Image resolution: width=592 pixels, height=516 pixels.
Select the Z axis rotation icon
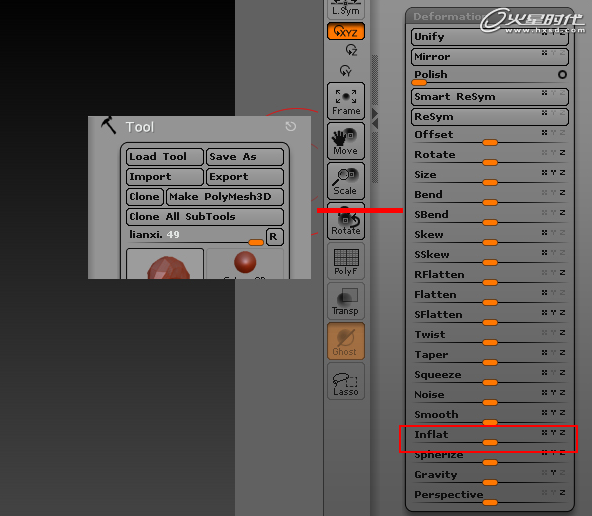(351, 50)
